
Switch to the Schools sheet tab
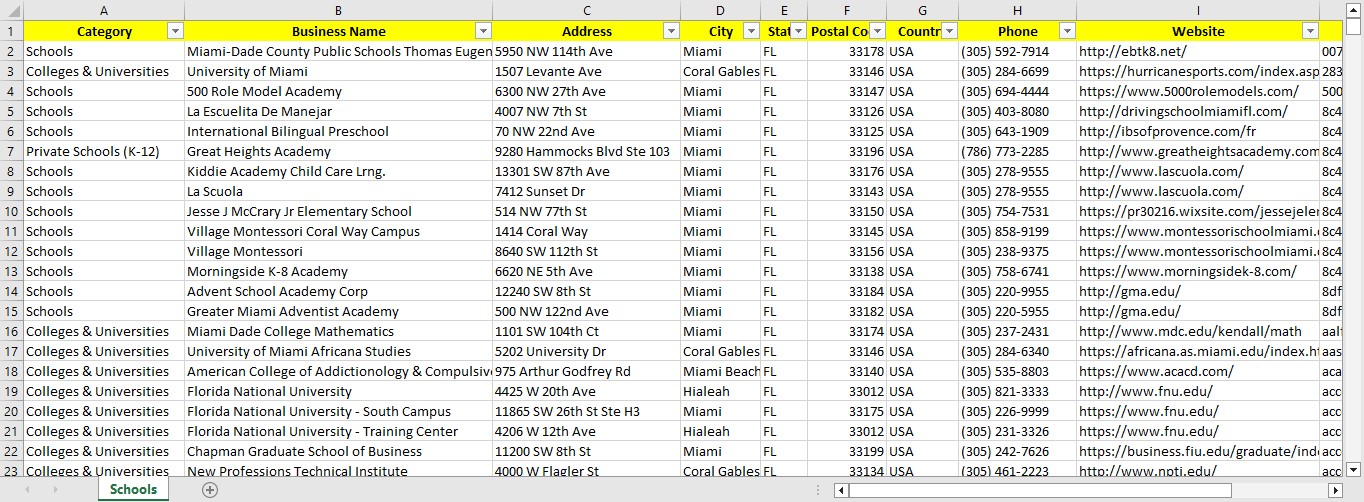pos(133,489)
